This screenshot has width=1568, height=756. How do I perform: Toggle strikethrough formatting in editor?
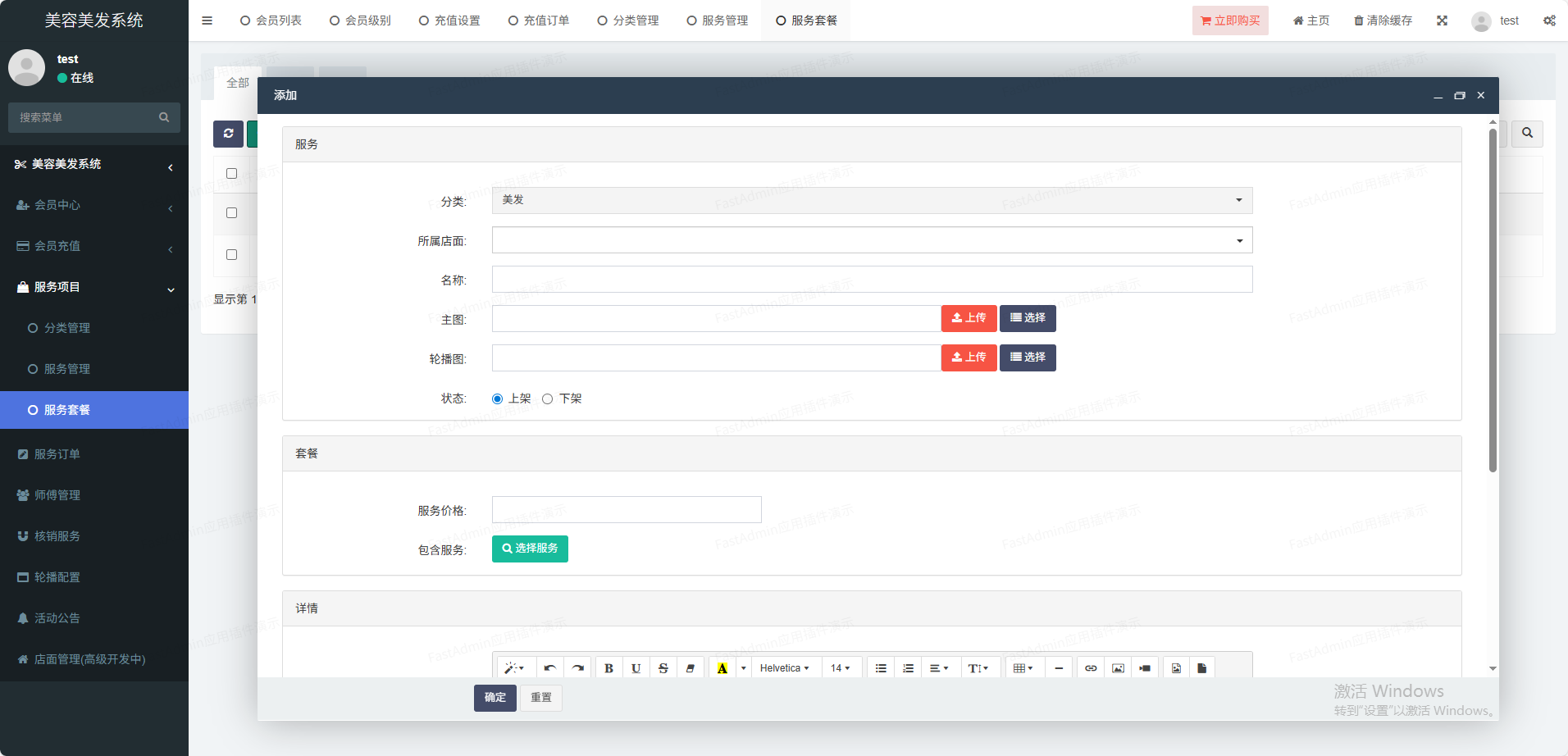[663, 668]
